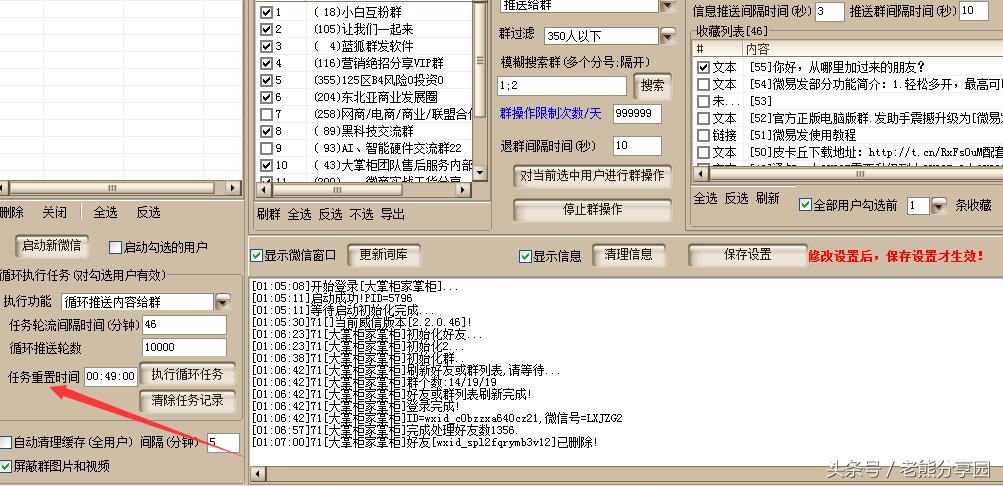The width and height of the screenshot is (1003, 486).
Task: Click 任务轮流间隔时间 input field
Action: (184, 325)
